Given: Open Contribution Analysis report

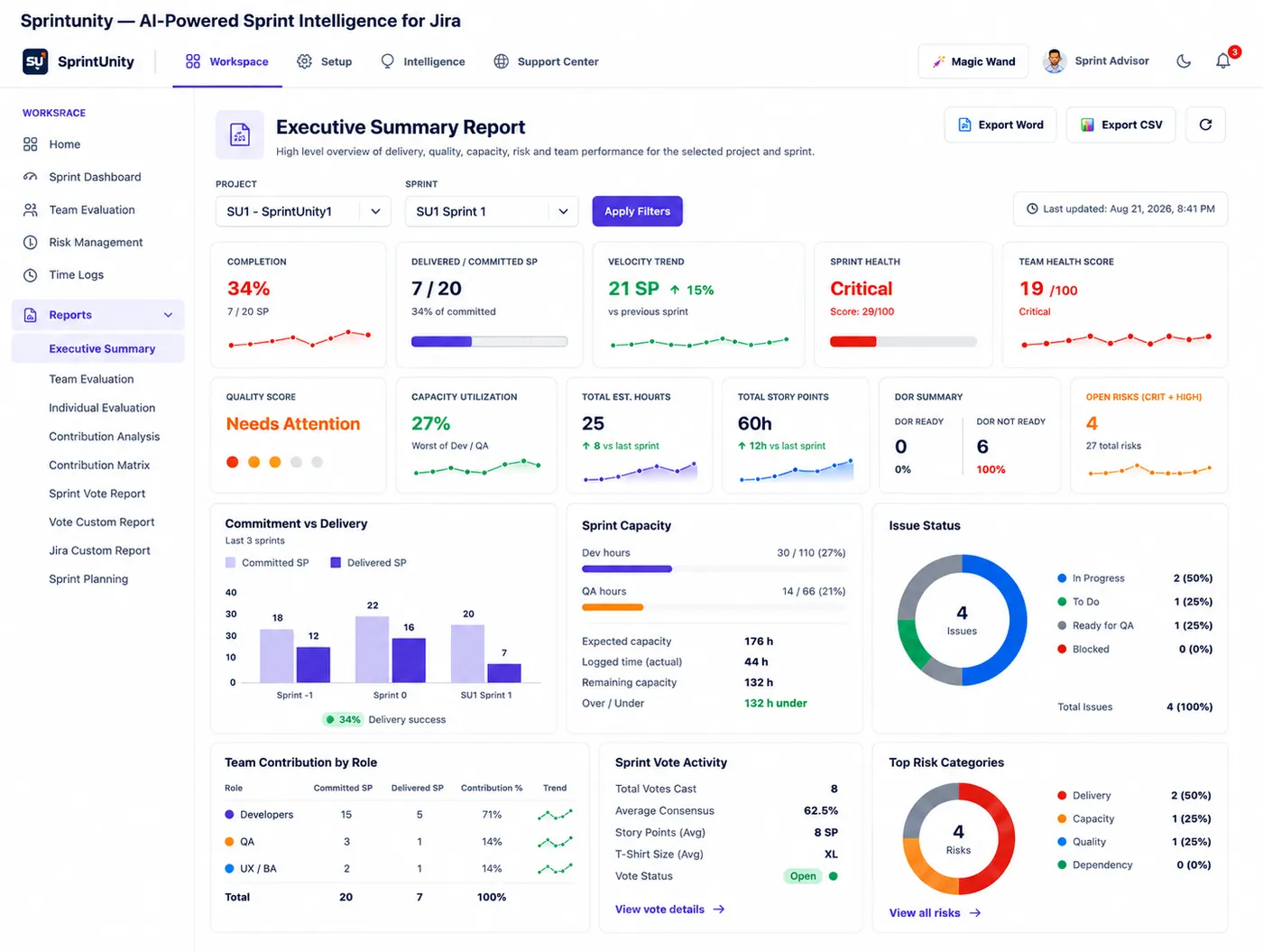Looking at the screenshot, I should (104, 437).
